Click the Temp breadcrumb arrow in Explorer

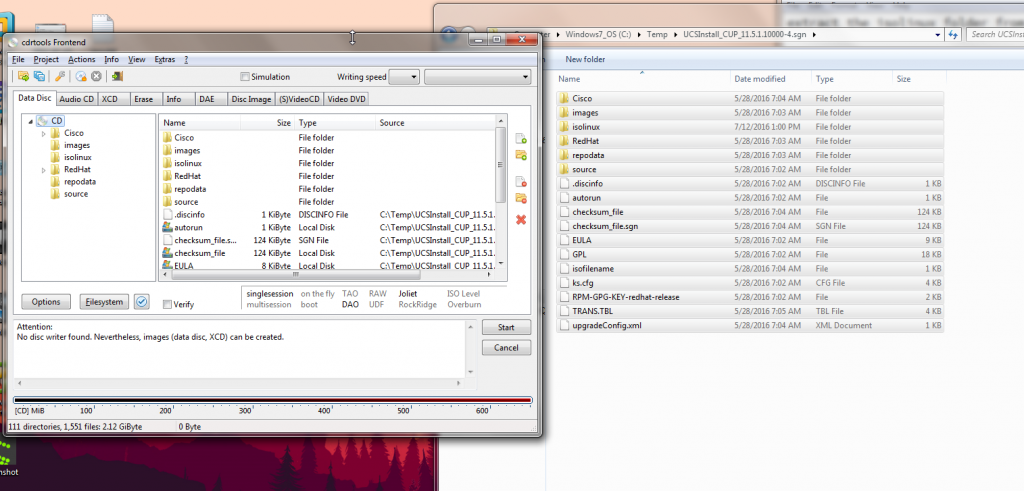[x=675, y=35]
